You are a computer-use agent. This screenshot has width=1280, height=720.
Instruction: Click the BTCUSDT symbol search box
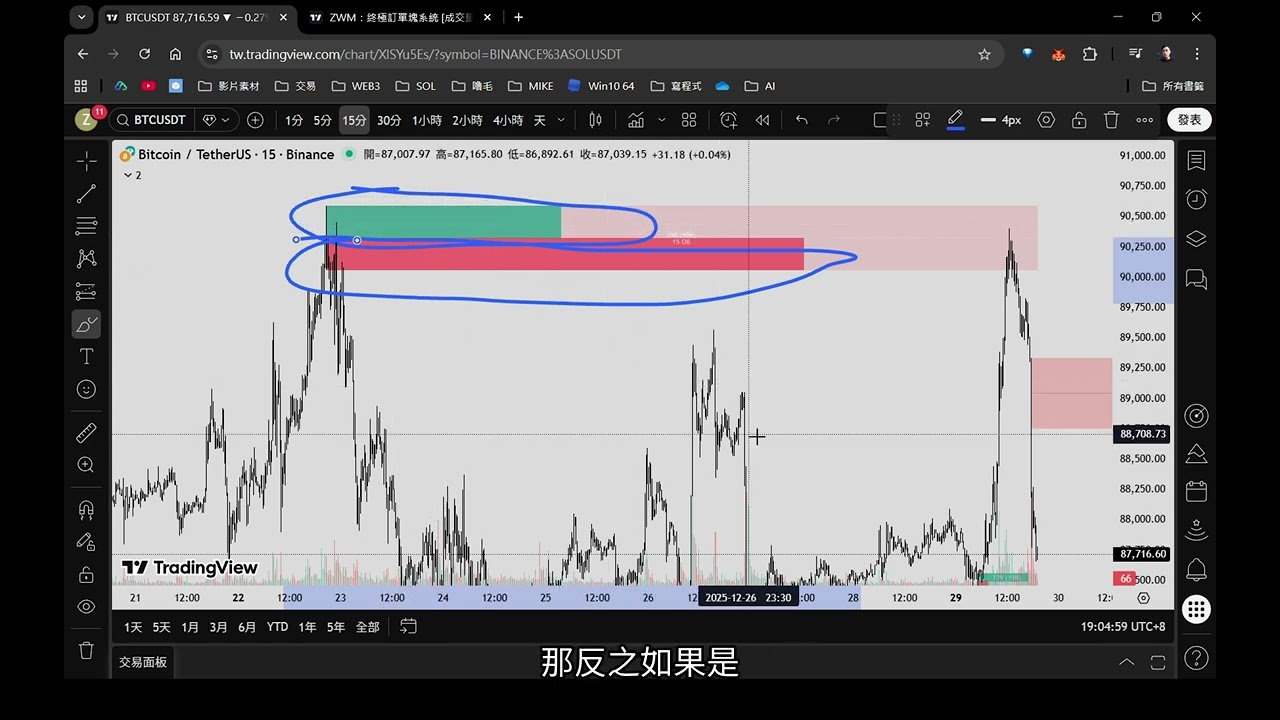[x=151, y=120]
